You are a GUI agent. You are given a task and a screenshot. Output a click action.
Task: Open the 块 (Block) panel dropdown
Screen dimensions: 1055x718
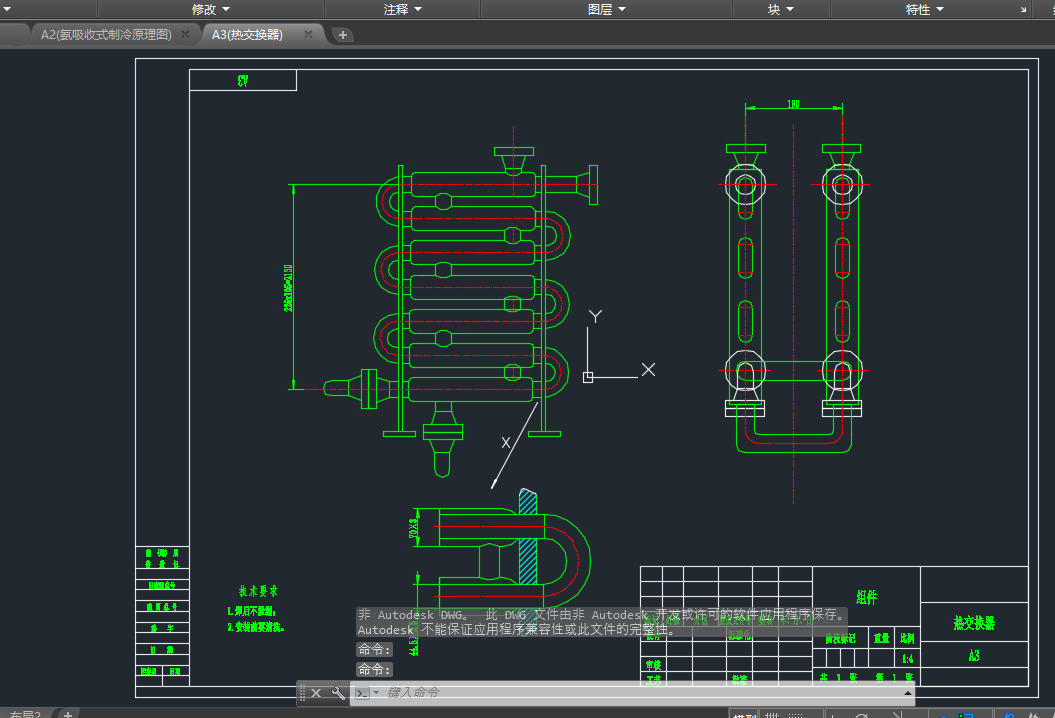(x=780, y=9)
